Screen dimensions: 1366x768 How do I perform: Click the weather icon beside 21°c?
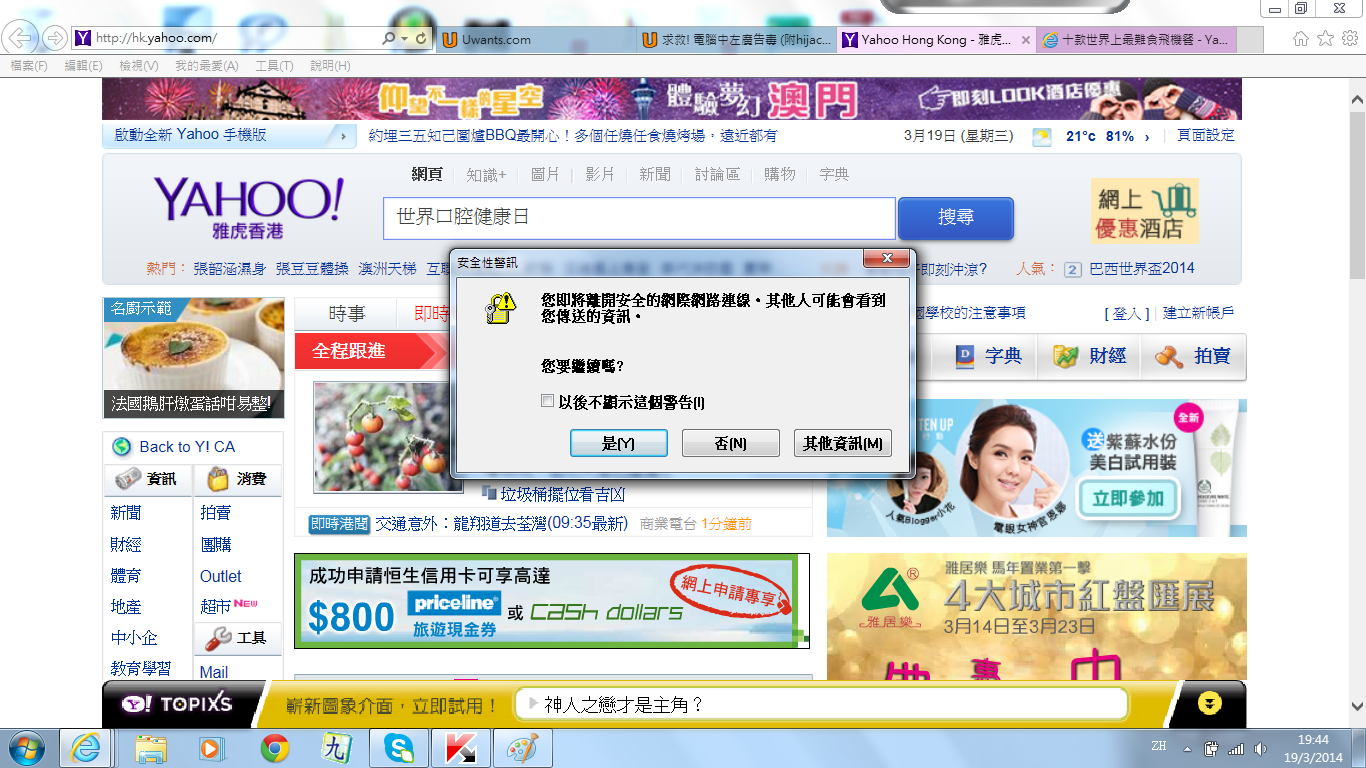click(1042, 137)
